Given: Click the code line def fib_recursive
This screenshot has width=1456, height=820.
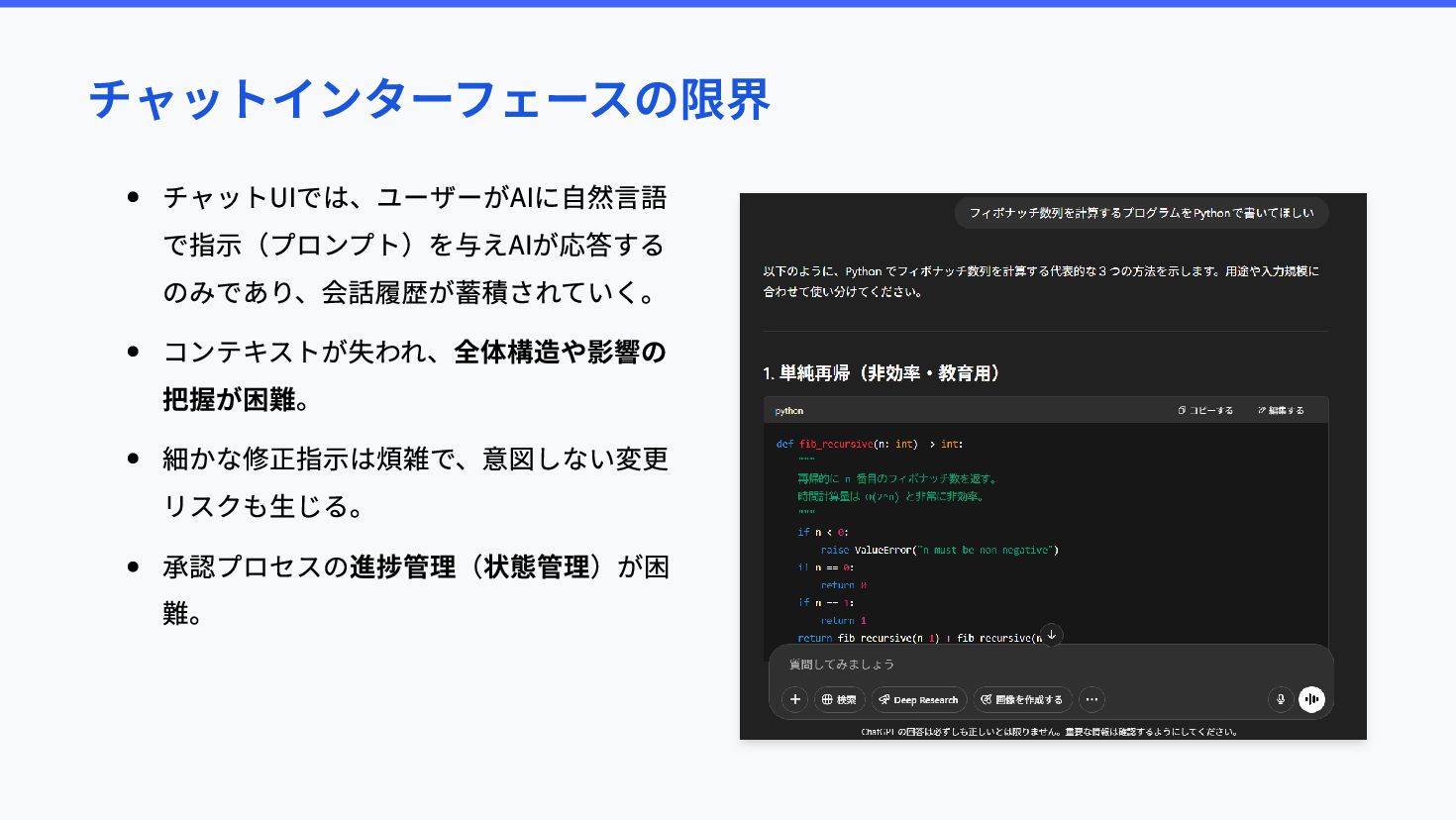Looking at the screenshot, I should pyautogui.click(x=870, y=444).
